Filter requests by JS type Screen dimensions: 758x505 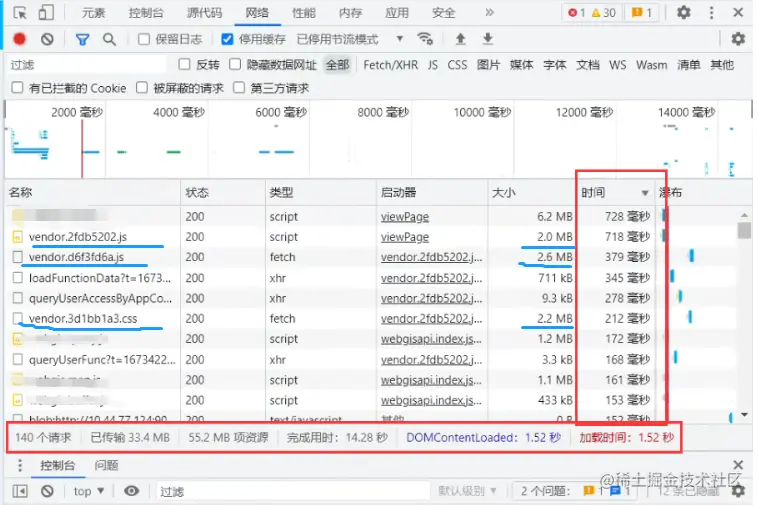[x=433, y=65]
